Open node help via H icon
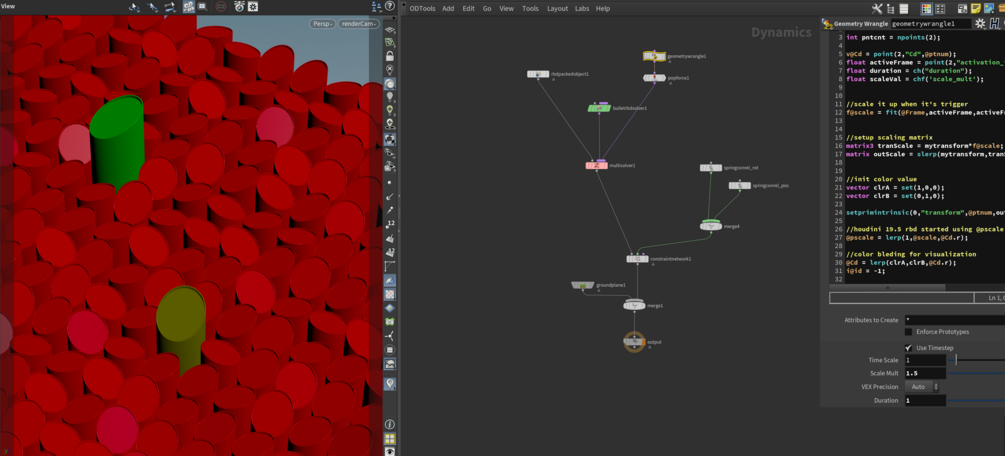Image resolution: width=1005 pixels, height=456 pixels. 994,24
